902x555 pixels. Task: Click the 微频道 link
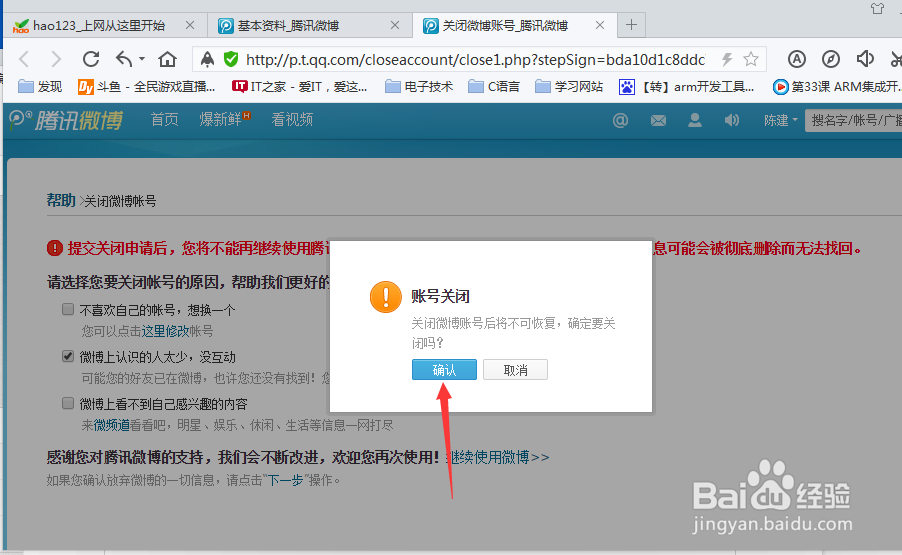112,425
